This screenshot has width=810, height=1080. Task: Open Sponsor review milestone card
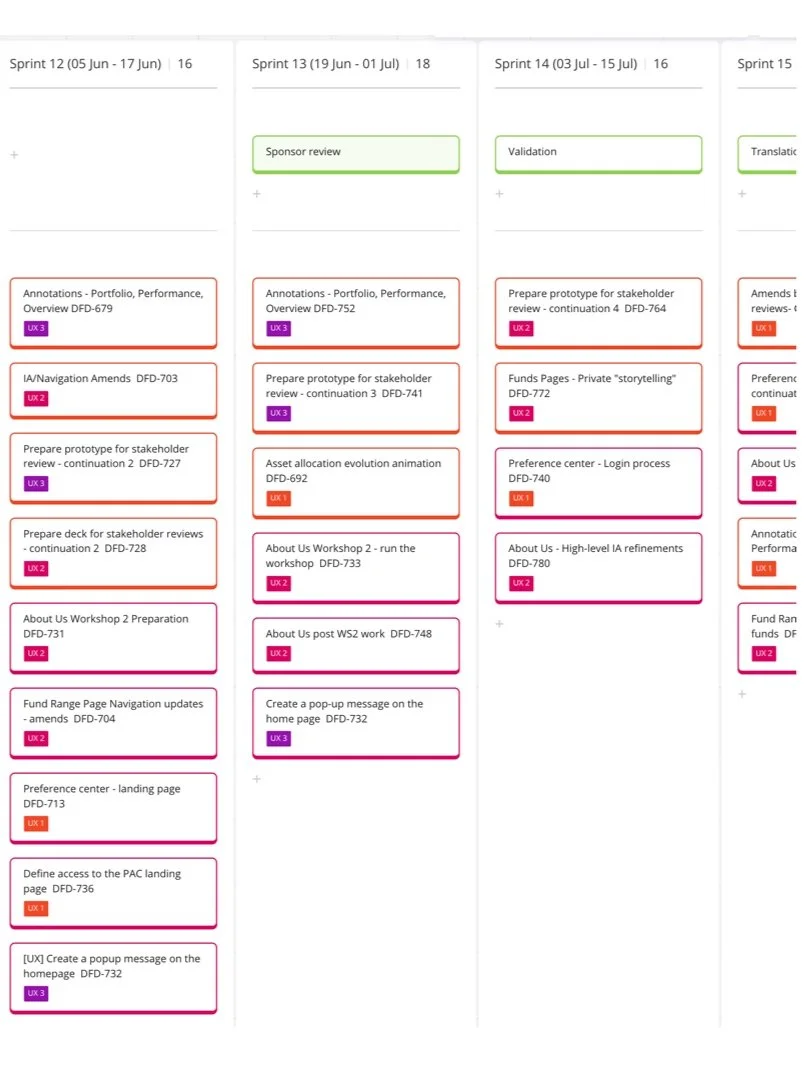(x=355, y=154)
